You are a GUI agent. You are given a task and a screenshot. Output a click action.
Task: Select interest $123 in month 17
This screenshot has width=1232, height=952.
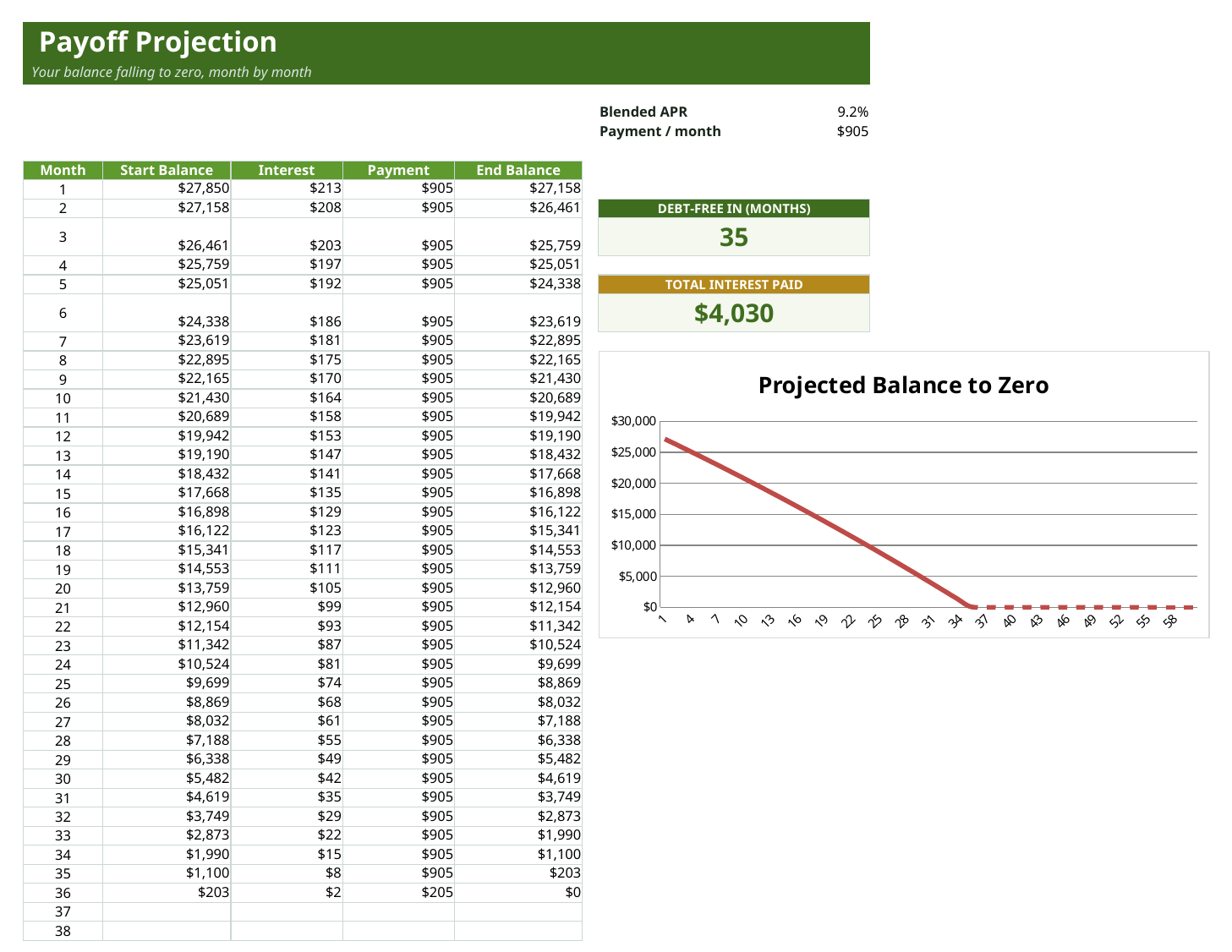(287, 531)
